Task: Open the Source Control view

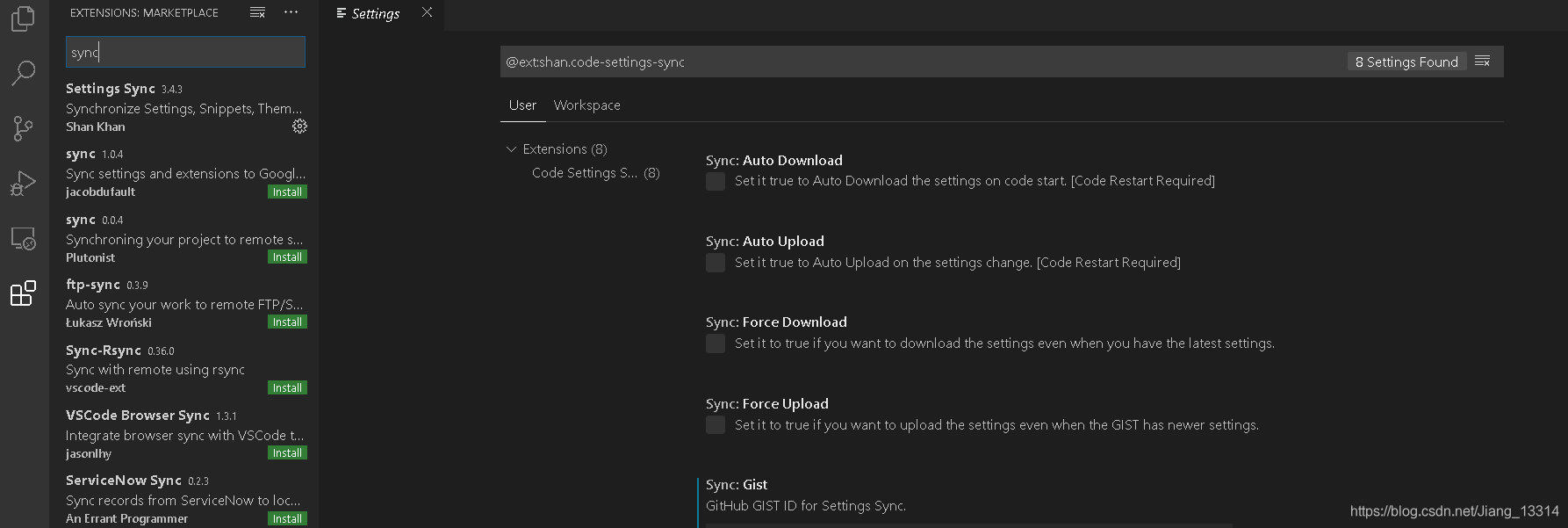Action: [23, 128]
